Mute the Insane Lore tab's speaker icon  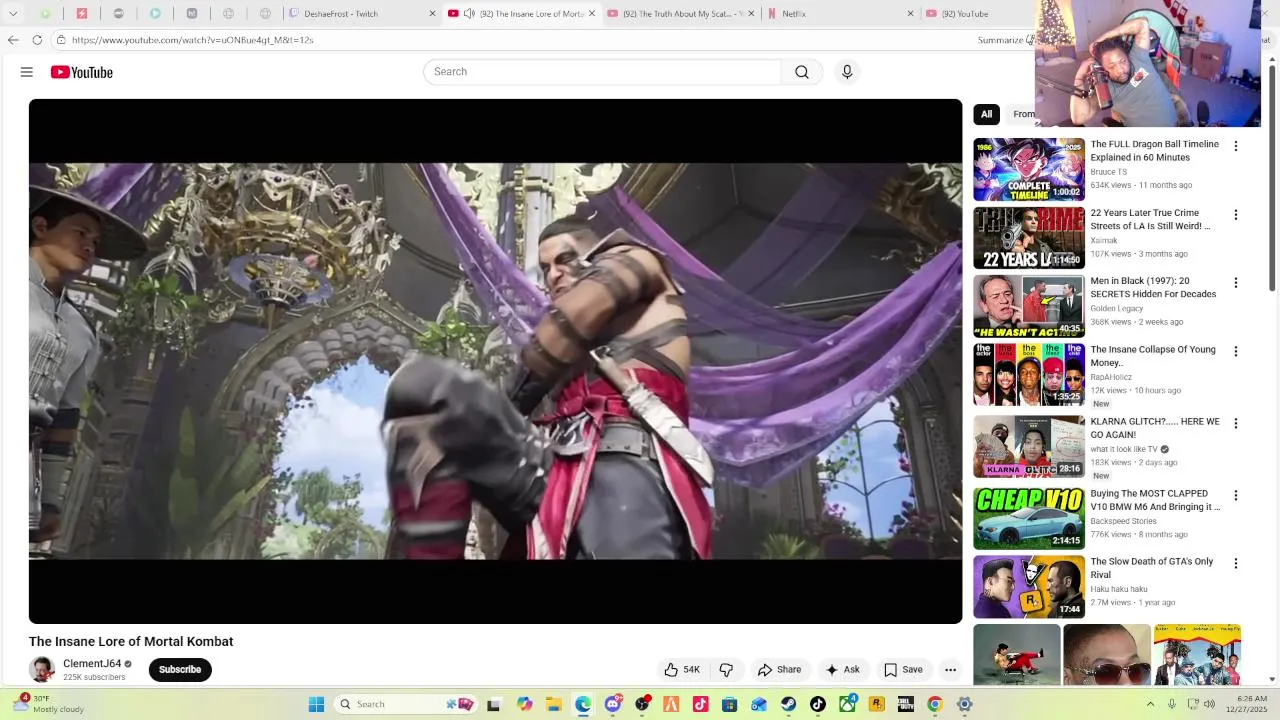tap(469, 14)
